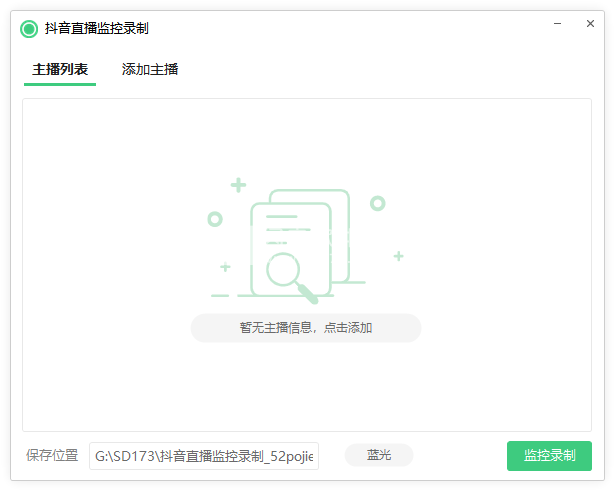Minimize the 抖音直播监控录制 window
Viewport: 615px width, 491px height.
point(557,24)
